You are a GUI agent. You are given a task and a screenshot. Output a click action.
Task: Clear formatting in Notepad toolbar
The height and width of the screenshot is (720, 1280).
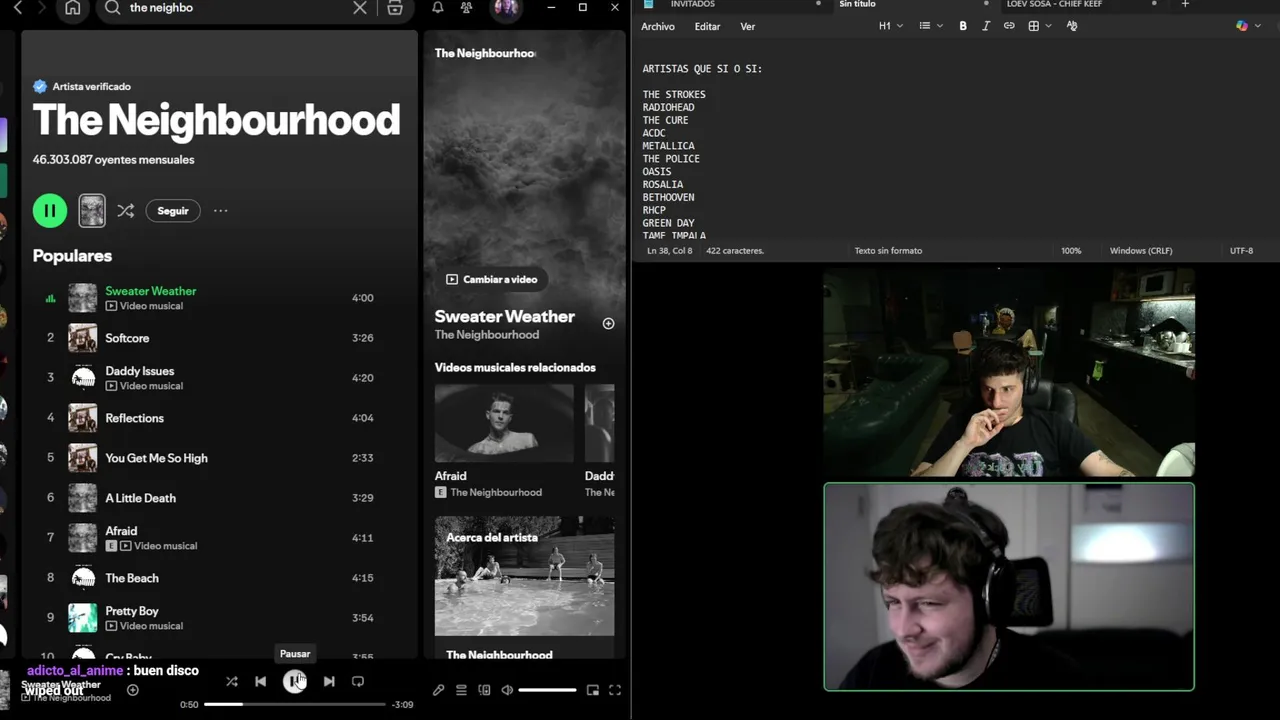pyautogui.click(x=1072, y=26)
